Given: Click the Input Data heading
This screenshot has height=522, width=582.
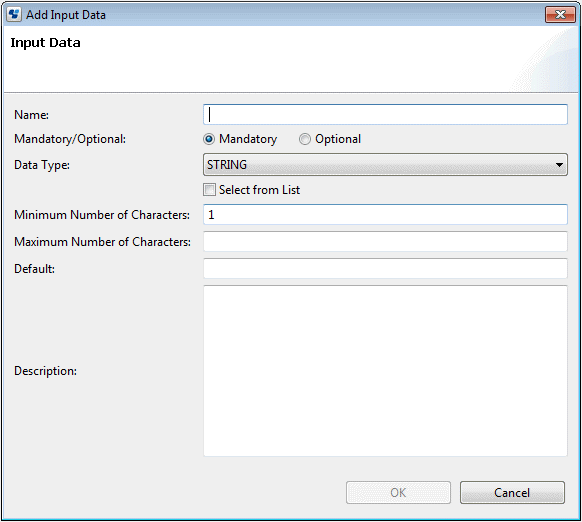Looking at the screenshot, I should tap(45, 43).
